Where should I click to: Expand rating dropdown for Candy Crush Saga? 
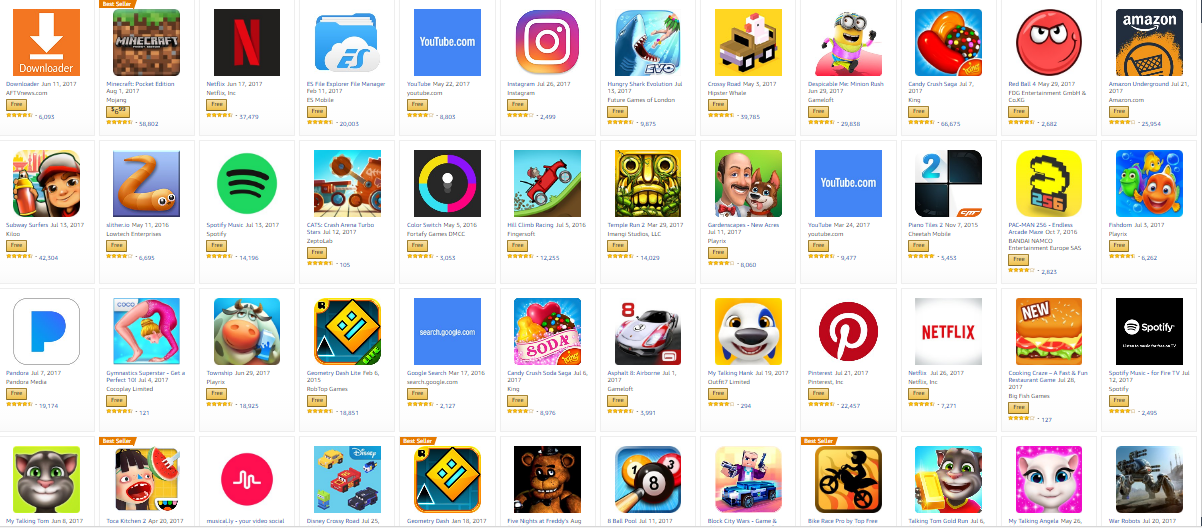pyautogui.click(x=936, y=123)
